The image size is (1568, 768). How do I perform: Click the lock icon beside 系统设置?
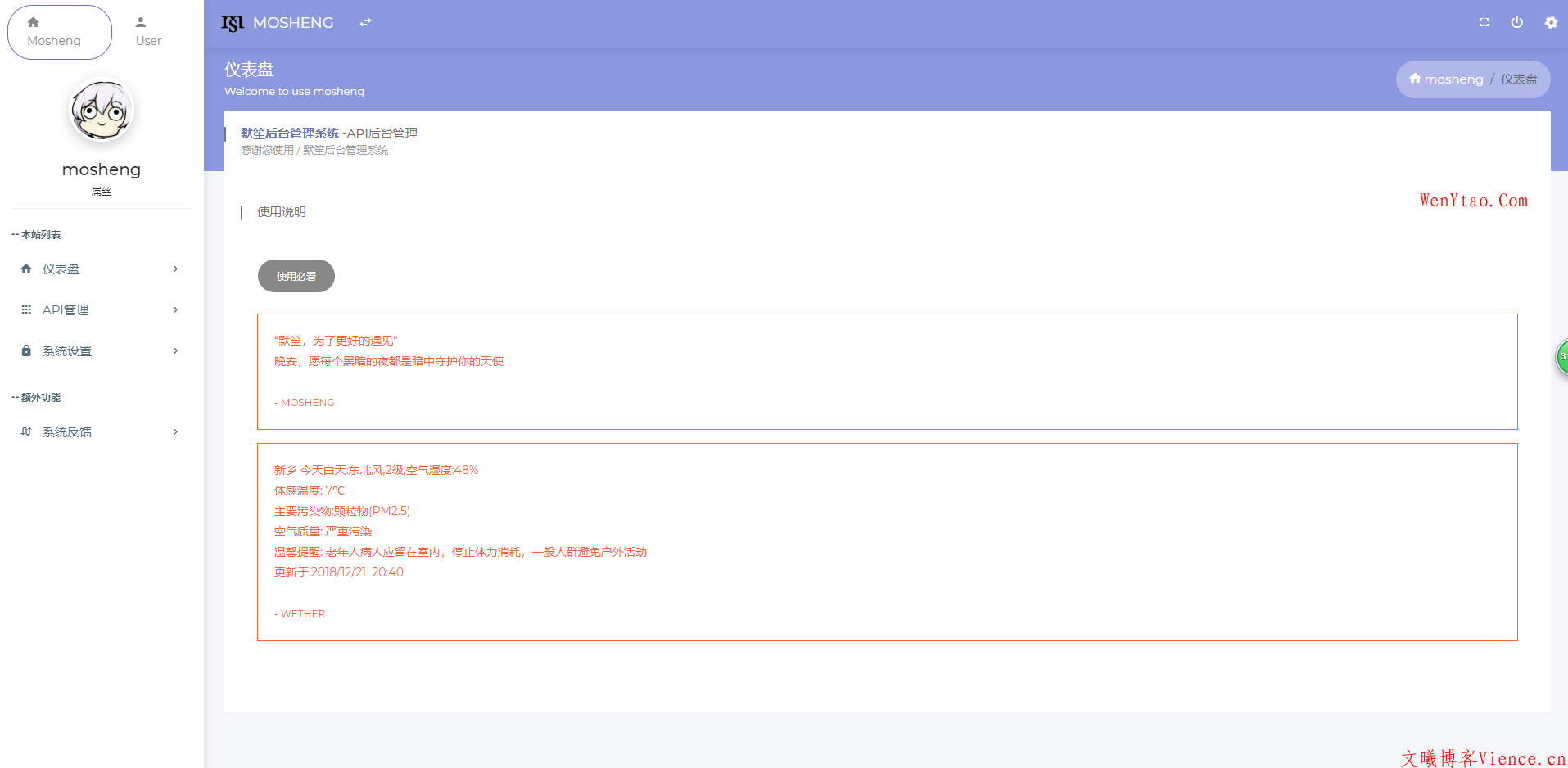[x=26, y=350]
